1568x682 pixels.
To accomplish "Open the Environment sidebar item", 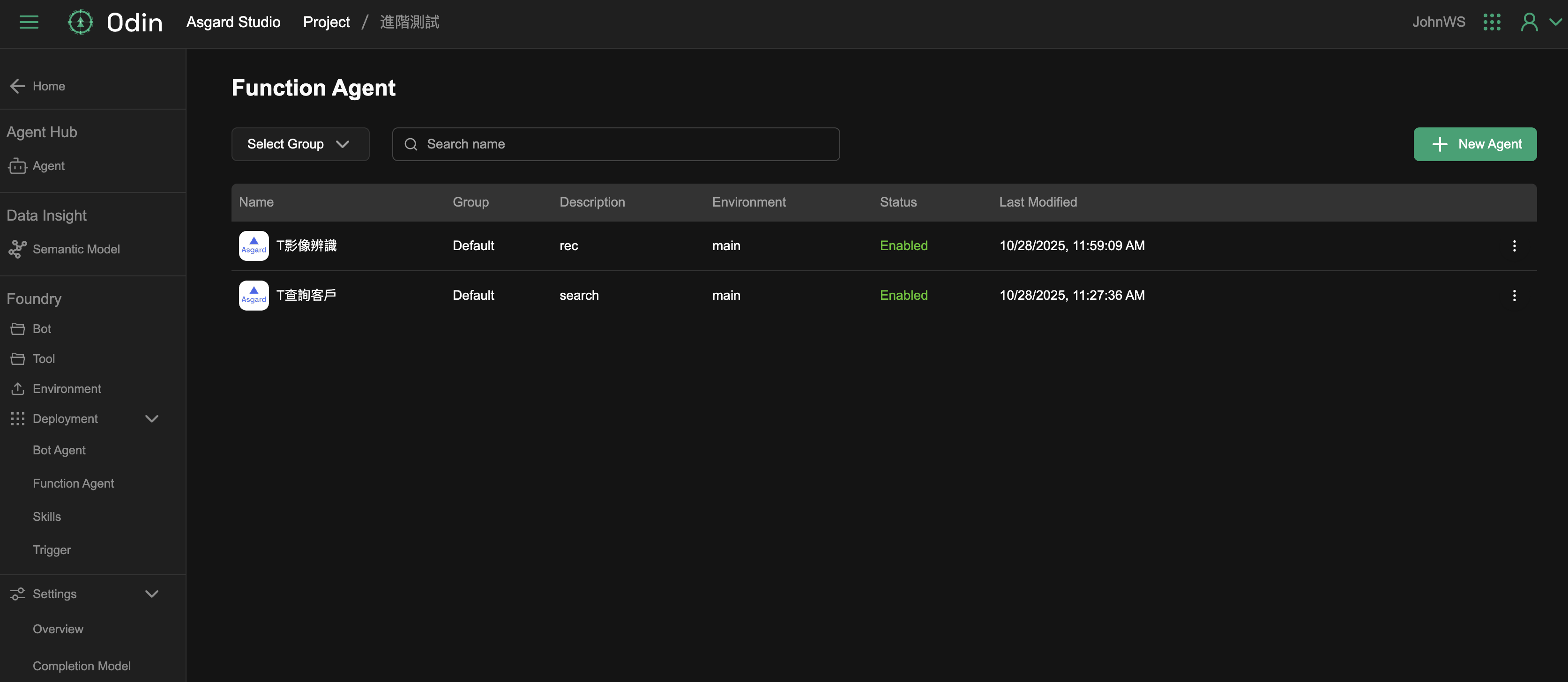I will (x=67, y=389).
